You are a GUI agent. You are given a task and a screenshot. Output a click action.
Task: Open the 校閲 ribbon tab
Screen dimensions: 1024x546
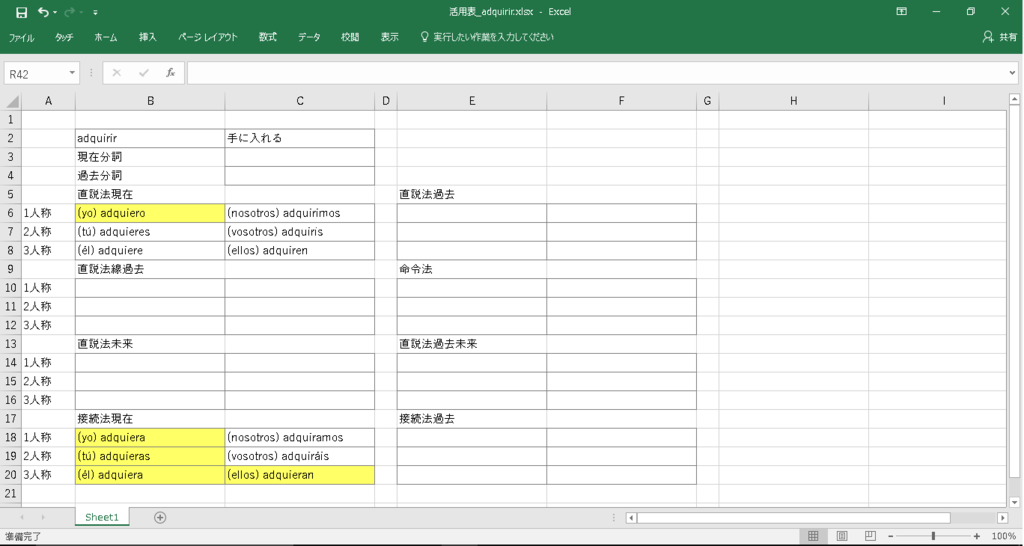pos(350,37)
